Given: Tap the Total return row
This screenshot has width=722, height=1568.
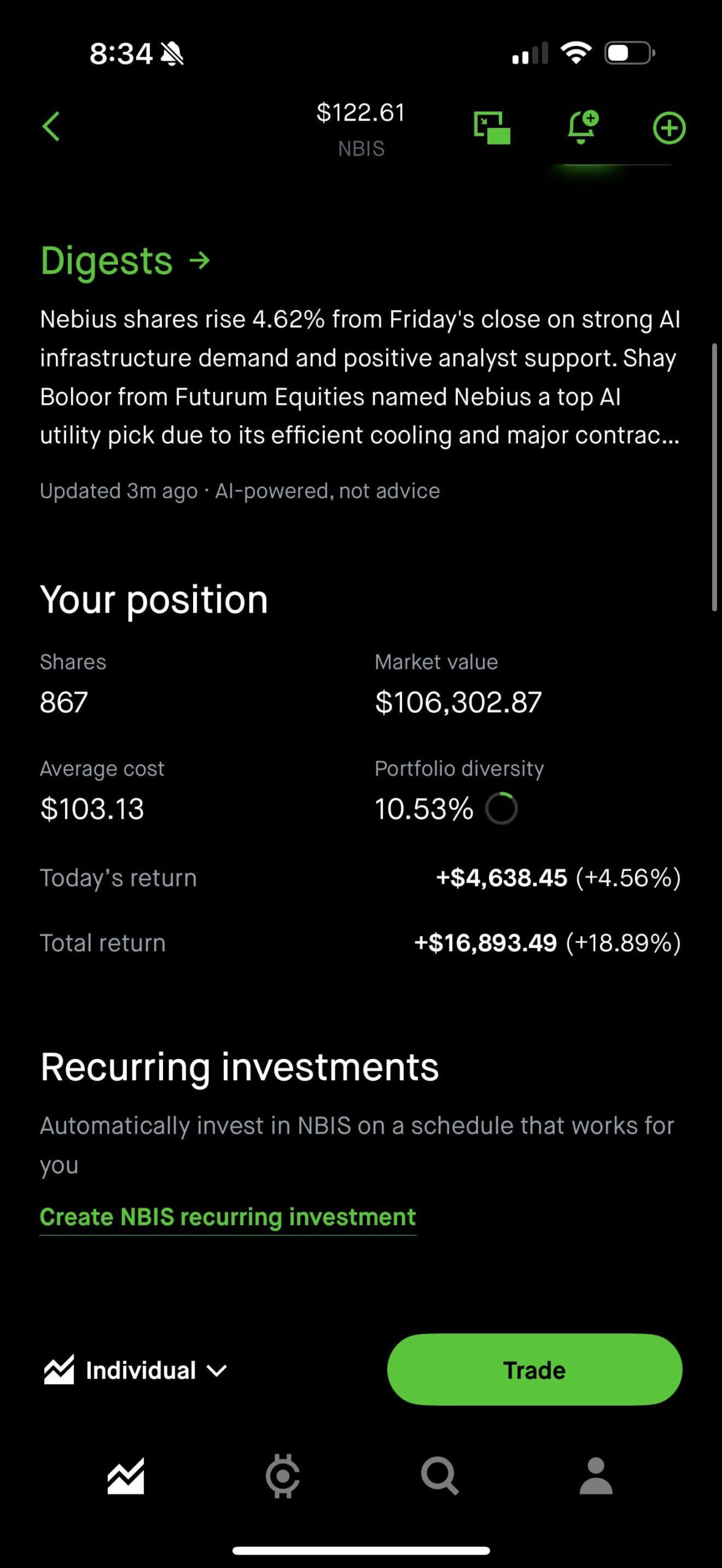Looking at the screenshot, I should coord(360,943).
